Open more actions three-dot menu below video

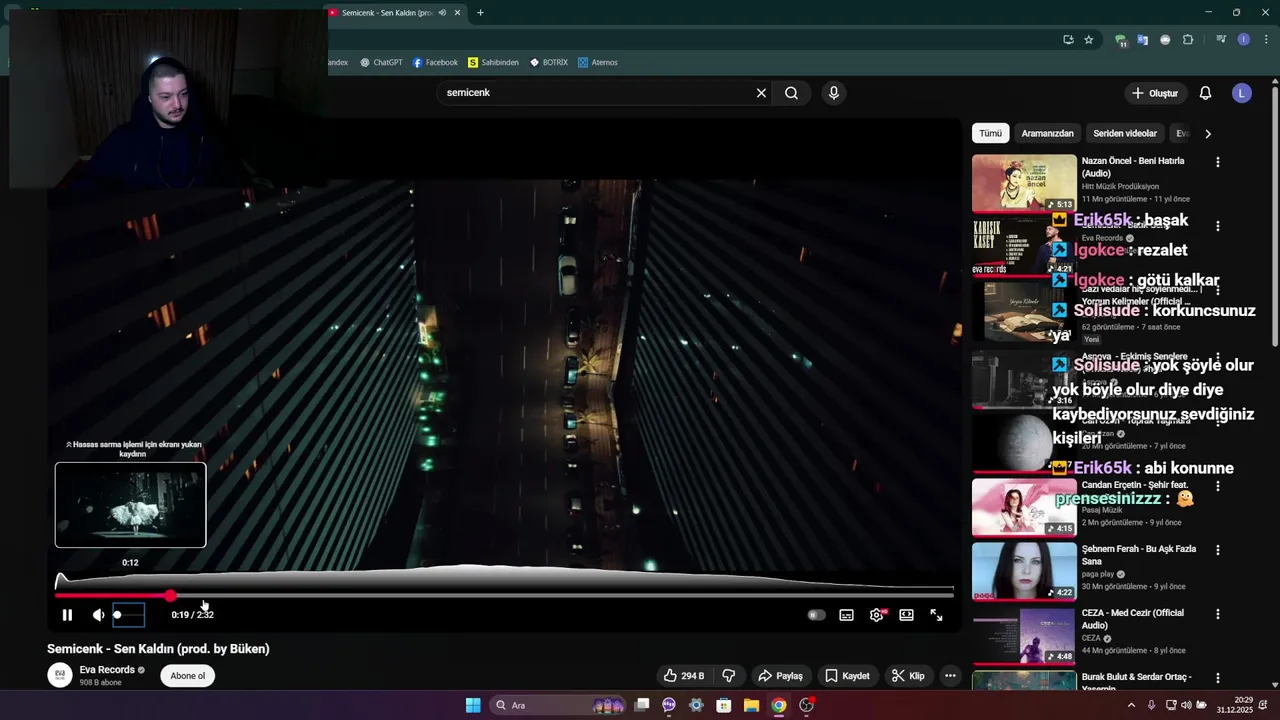(x=950, y=676)
